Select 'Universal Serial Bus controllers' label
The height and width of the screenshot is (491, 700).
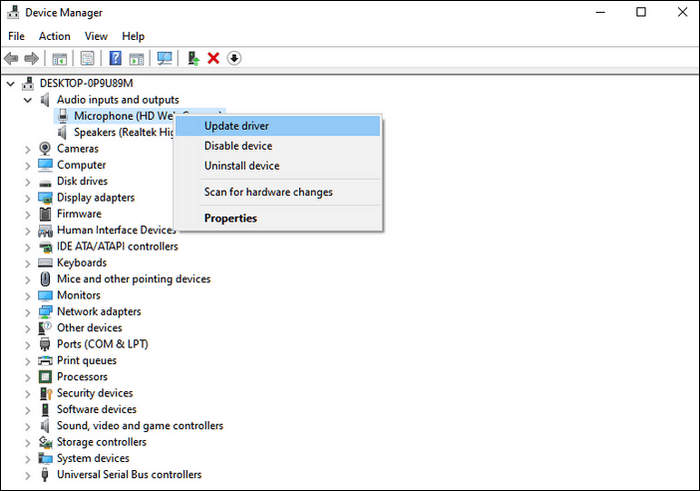(129, 474)
